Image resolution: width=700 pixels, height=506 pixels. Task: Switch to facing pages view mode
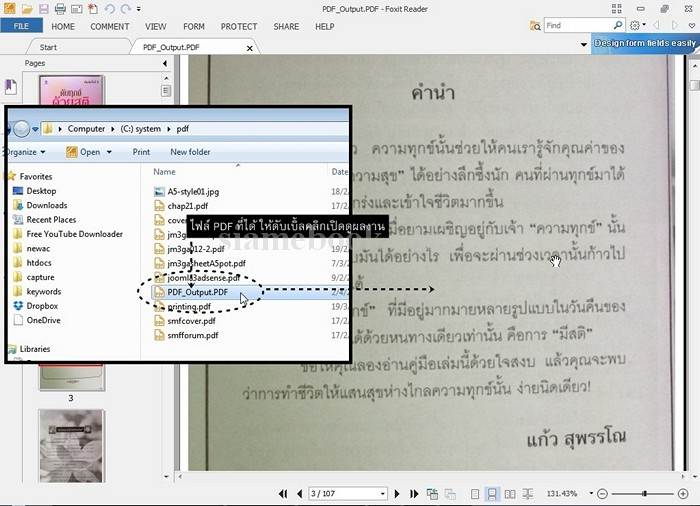tap(509, 493)
